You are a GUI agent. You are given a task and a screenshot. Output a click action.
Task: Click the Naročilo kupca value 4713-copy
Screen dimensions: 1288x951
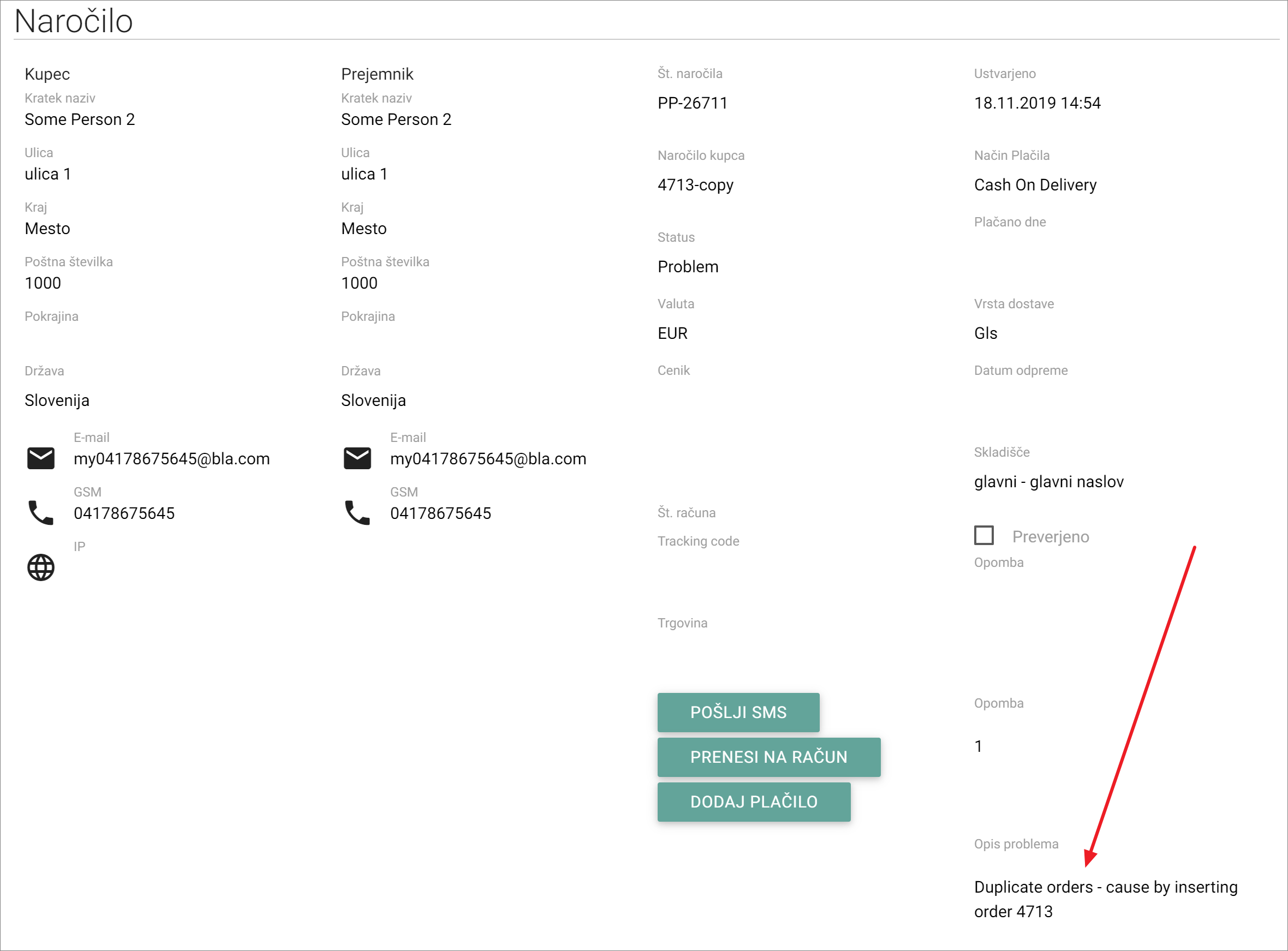click(695, 185)
